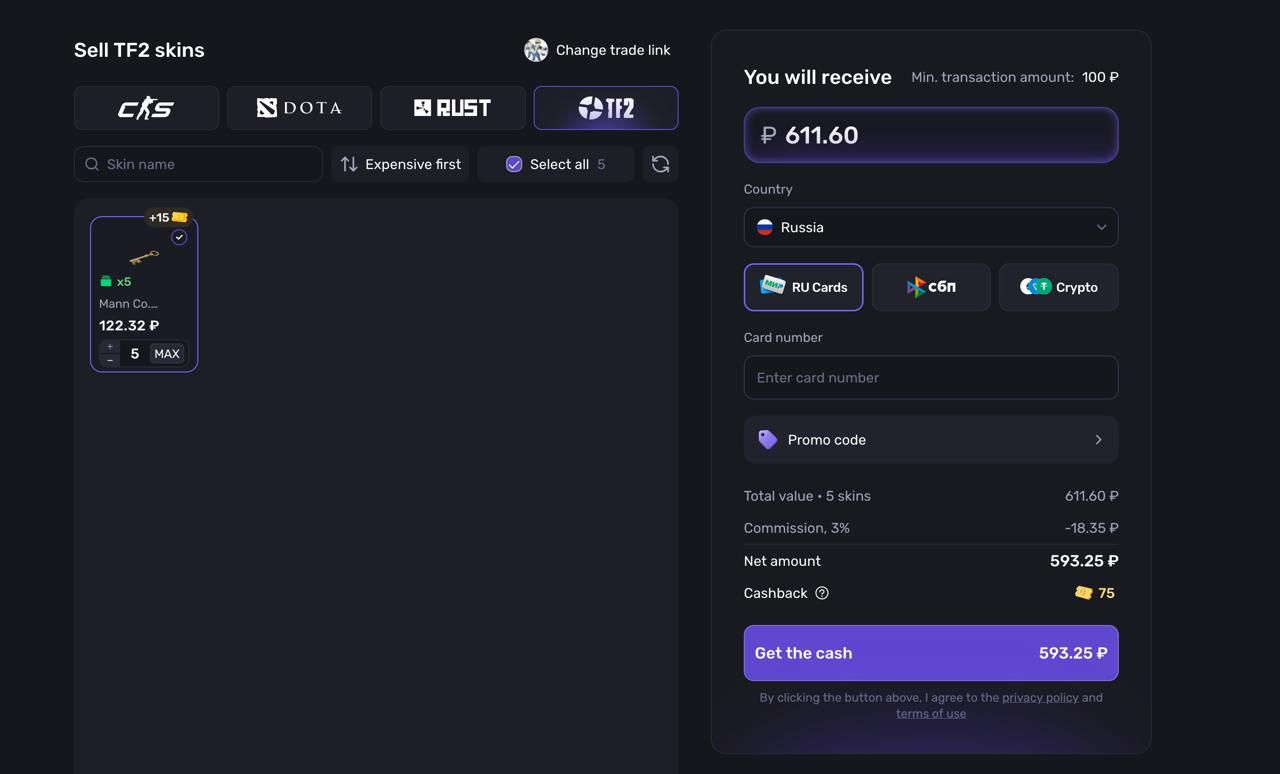Select СБП as the payment method
The width and height of the screenshot is (1280, 774).
(931, 286)
